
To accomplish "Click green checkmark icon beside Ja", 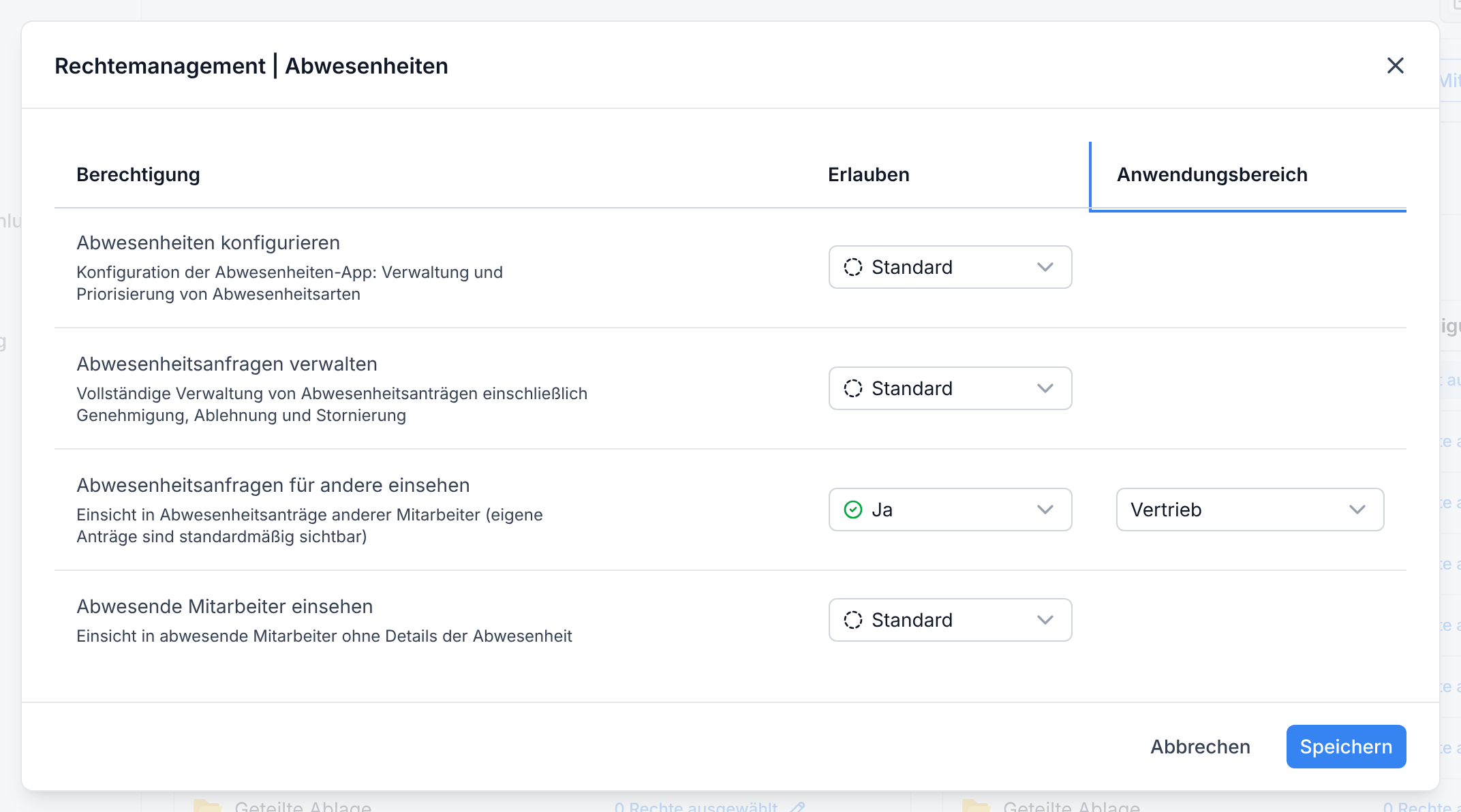I will coord(853,510).
